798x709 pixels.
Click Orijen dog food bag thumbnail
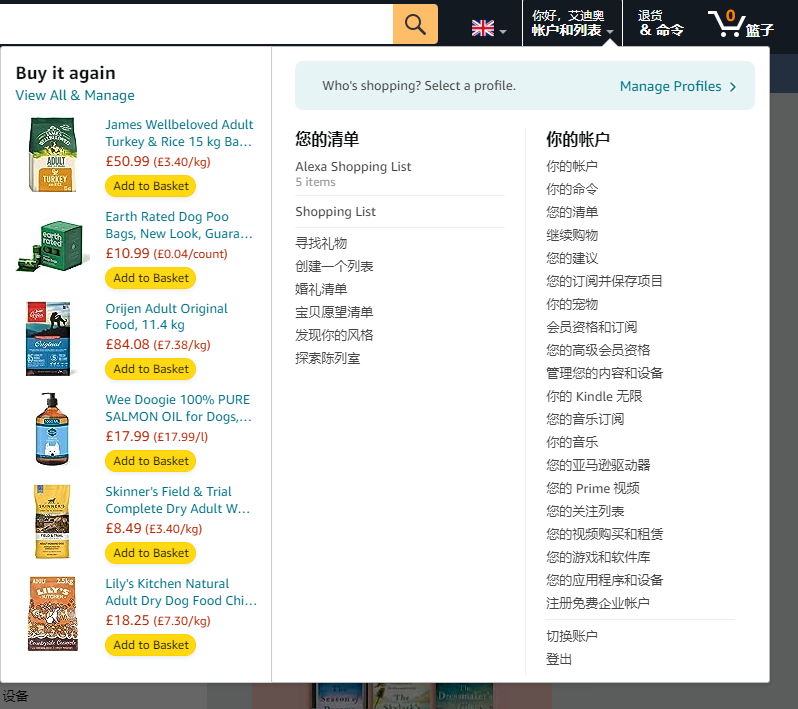(x=49, y=339)
